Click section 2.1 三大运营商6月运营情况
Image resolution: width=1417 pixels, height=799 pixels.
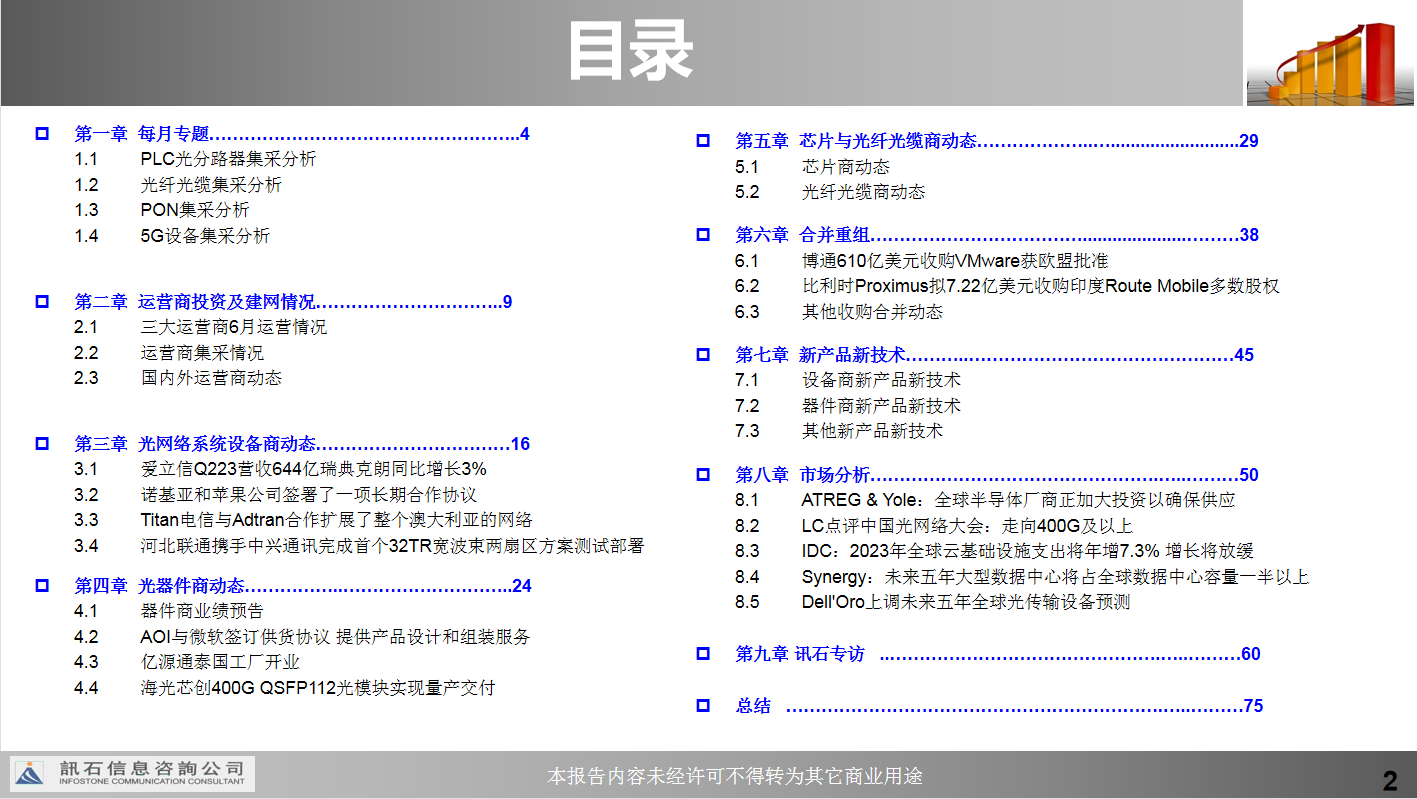233,327
